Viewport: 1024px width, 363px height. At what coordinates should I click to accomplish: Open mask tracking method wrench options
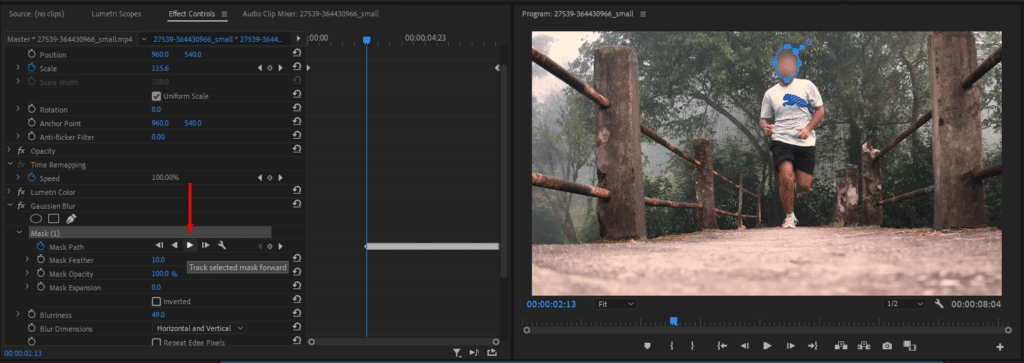[221, 245]
